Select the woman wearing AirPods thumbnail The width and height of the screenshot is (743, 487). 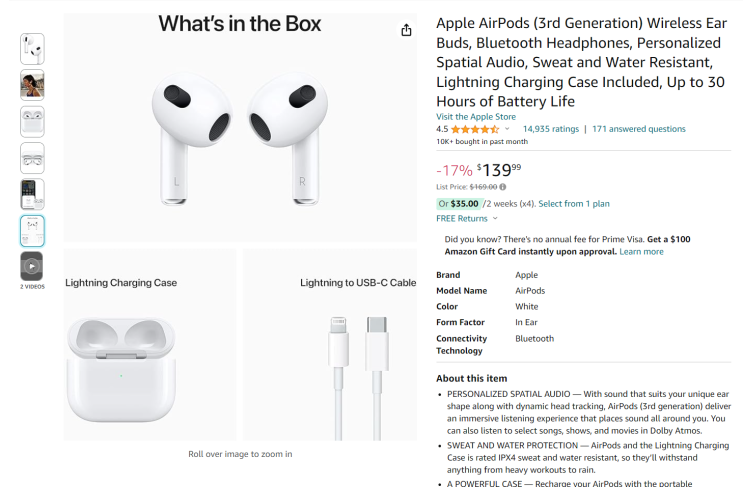[x=32, y=85]
